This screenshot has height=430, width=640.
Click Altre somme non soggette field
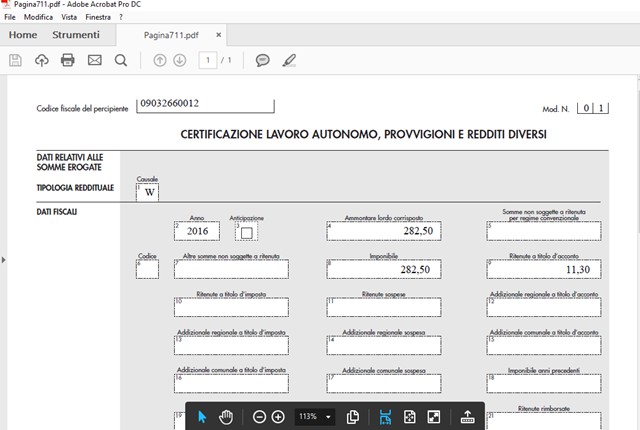click(231, 269)
